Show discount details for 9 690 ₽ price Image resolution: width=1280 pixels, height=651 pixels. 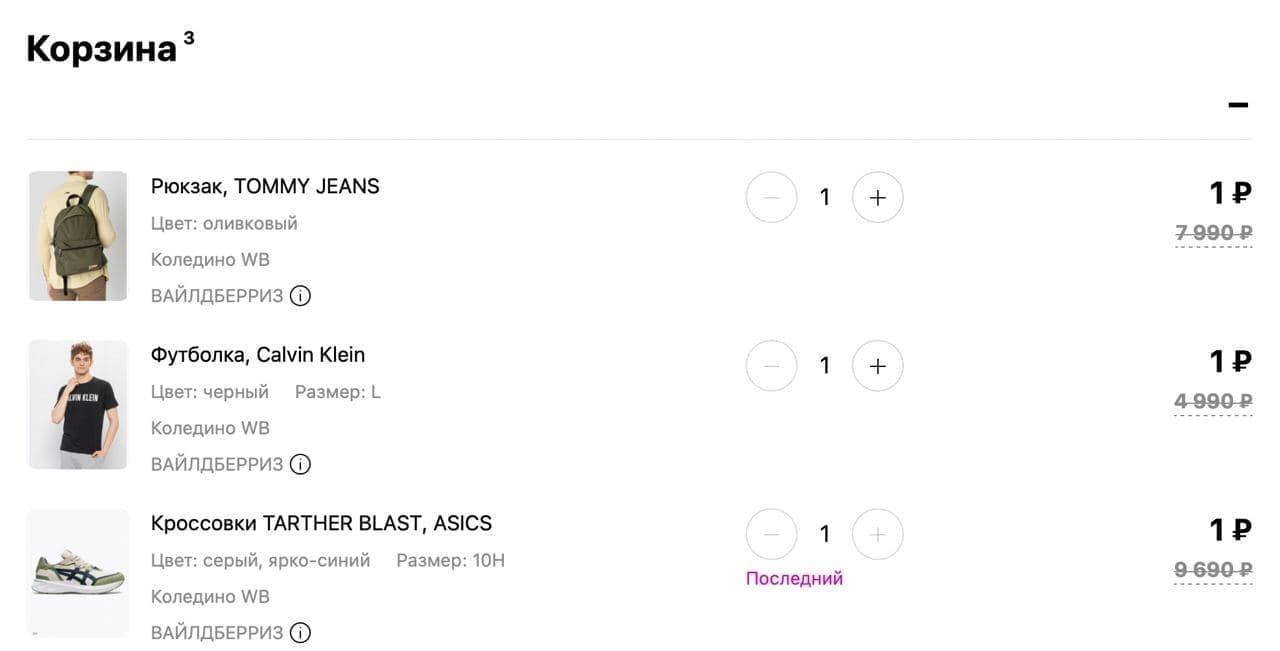click(1214, 571)
